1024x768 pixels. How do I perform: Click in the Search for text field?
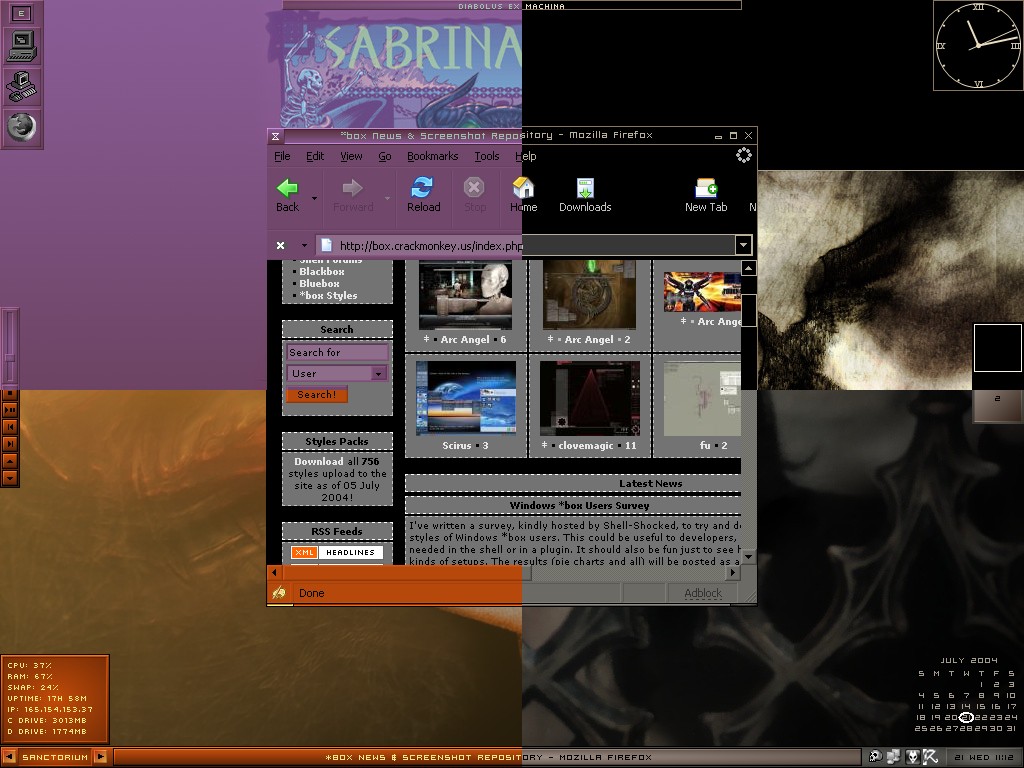click(337, 352)
